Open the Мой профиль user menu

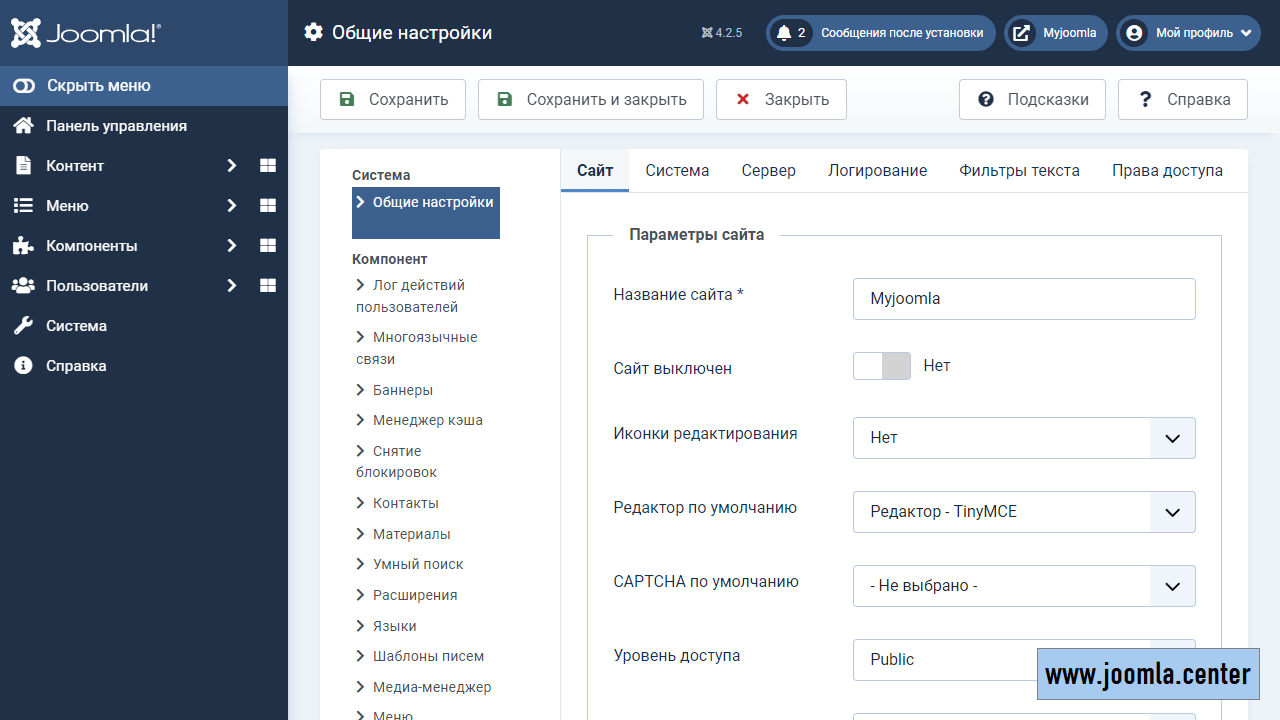click(x=1188, y=33)
